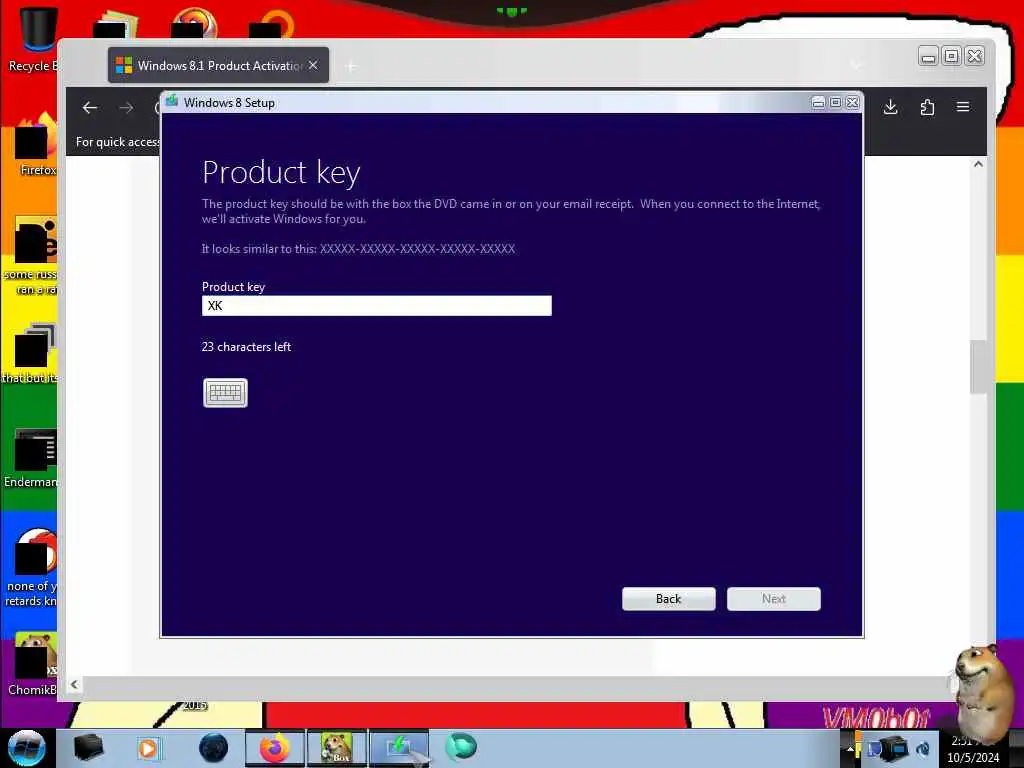The image size is (1024, 768).
Task: Click 'For quick access' bookmarks bar text
Action: click(x=118, y=142)
